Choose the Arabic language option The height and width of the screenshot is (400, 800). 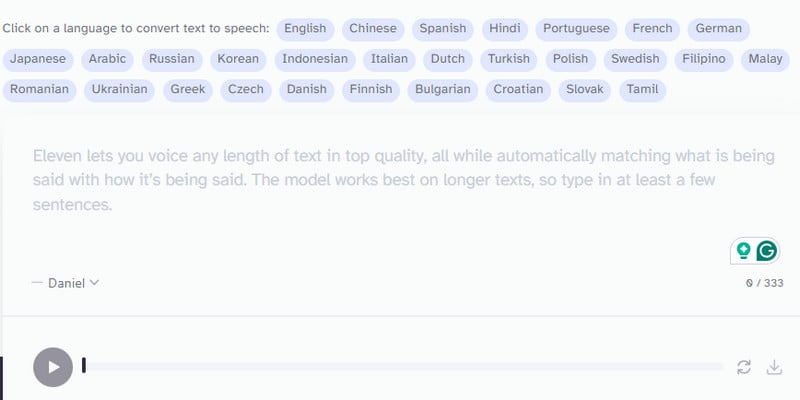(107, 60)
